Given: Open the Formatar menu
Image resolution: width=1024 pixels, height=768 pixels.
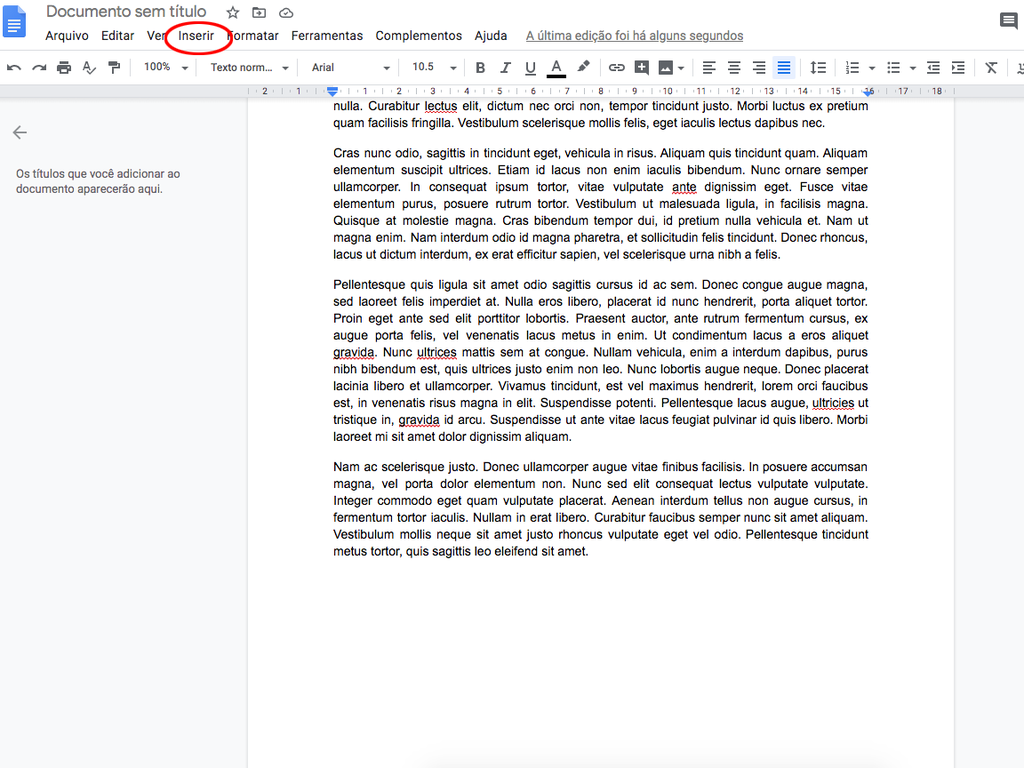Looking at the screenshot, I should point(253,36).
